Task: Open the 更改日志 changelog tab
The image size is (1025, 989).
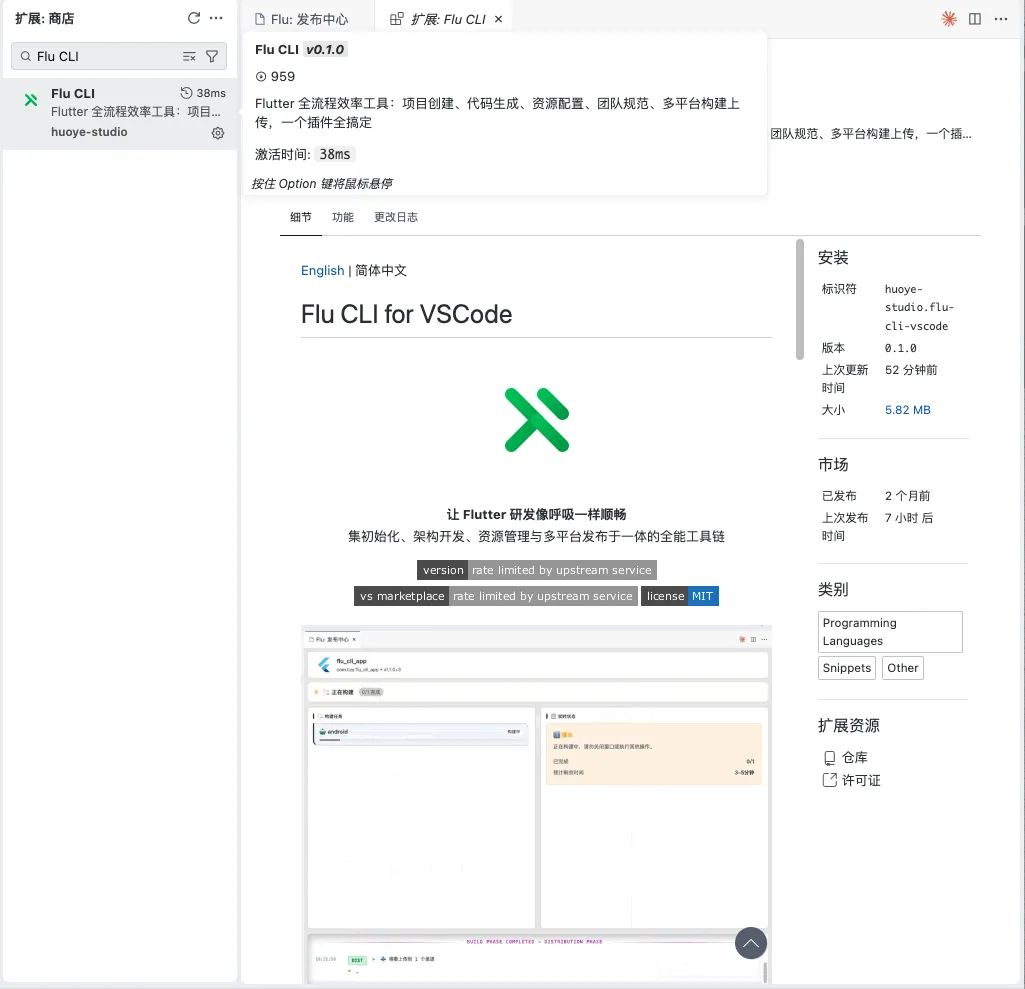Action: coord(395,218)
